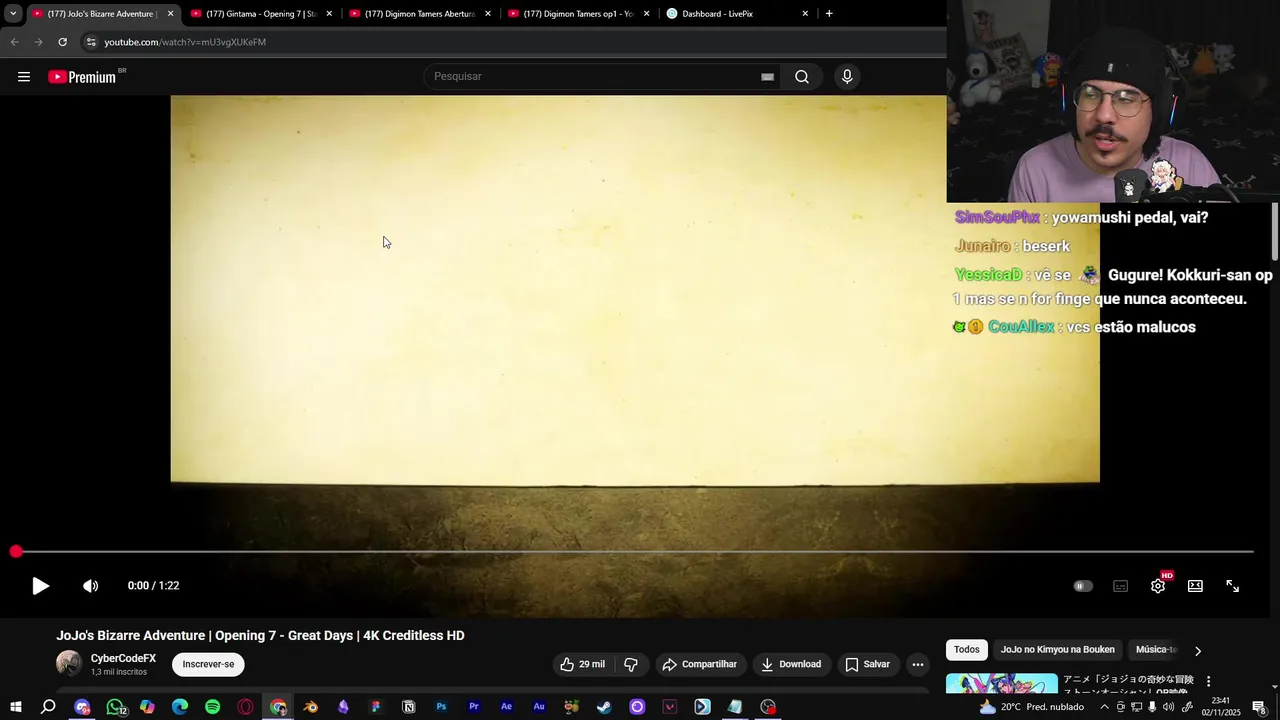Toggle subtitles/closed captions button
This screenshot has width=1280, height=720.
(1120, 586)
